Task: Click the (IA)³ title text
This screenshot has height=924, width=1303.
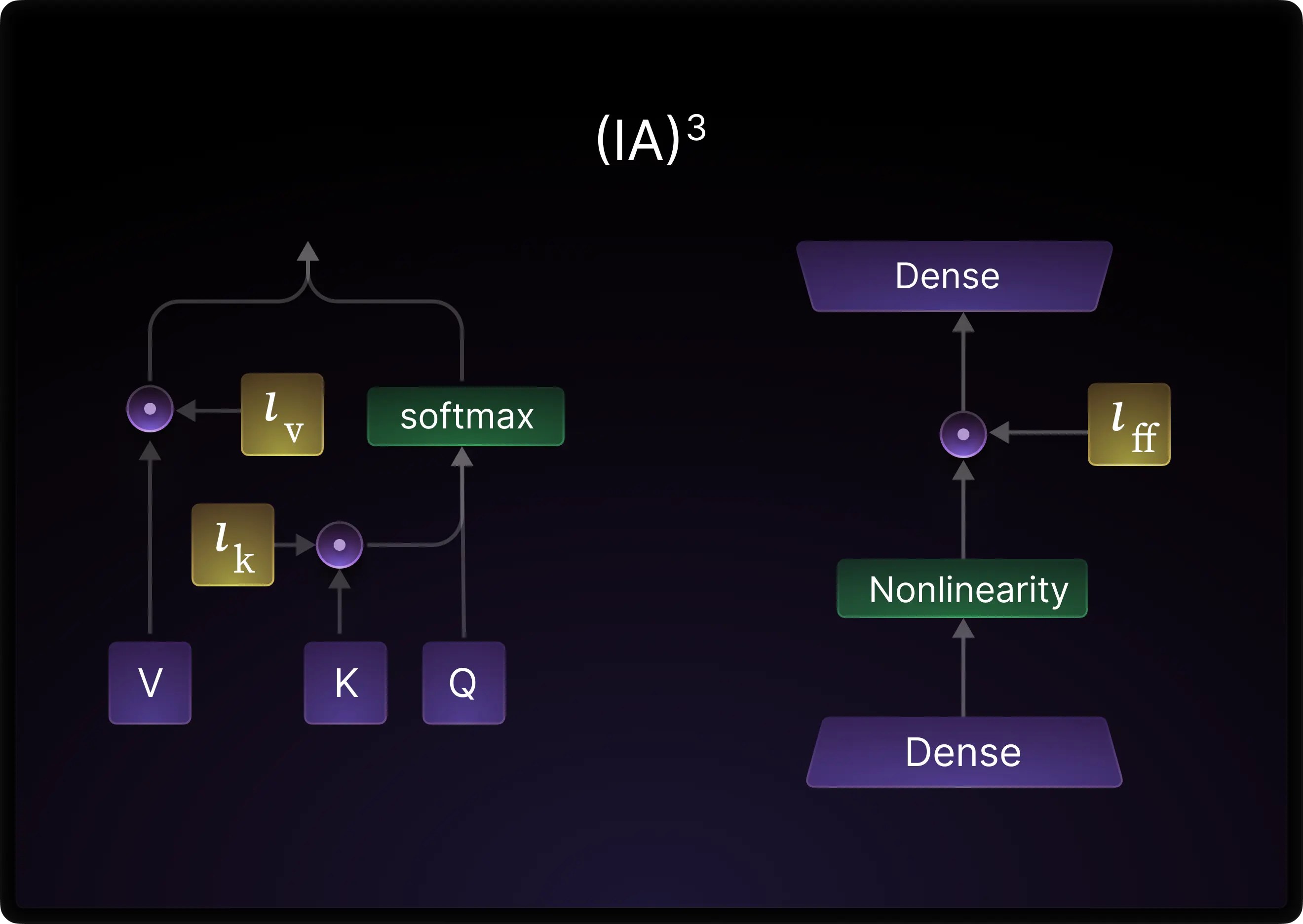Action: (650, 138)
